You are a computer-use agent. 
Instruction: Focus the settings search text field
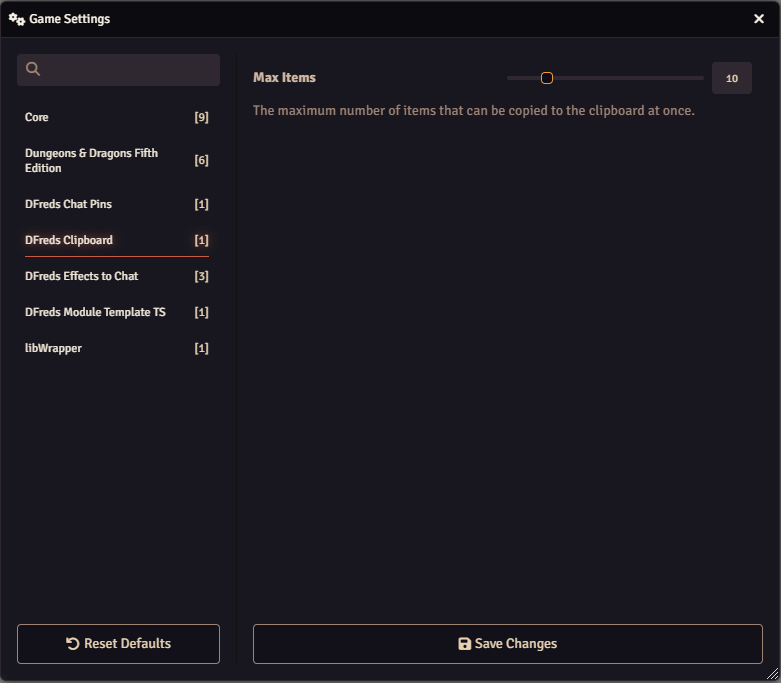pyautogui.click(x=128, y=70)
